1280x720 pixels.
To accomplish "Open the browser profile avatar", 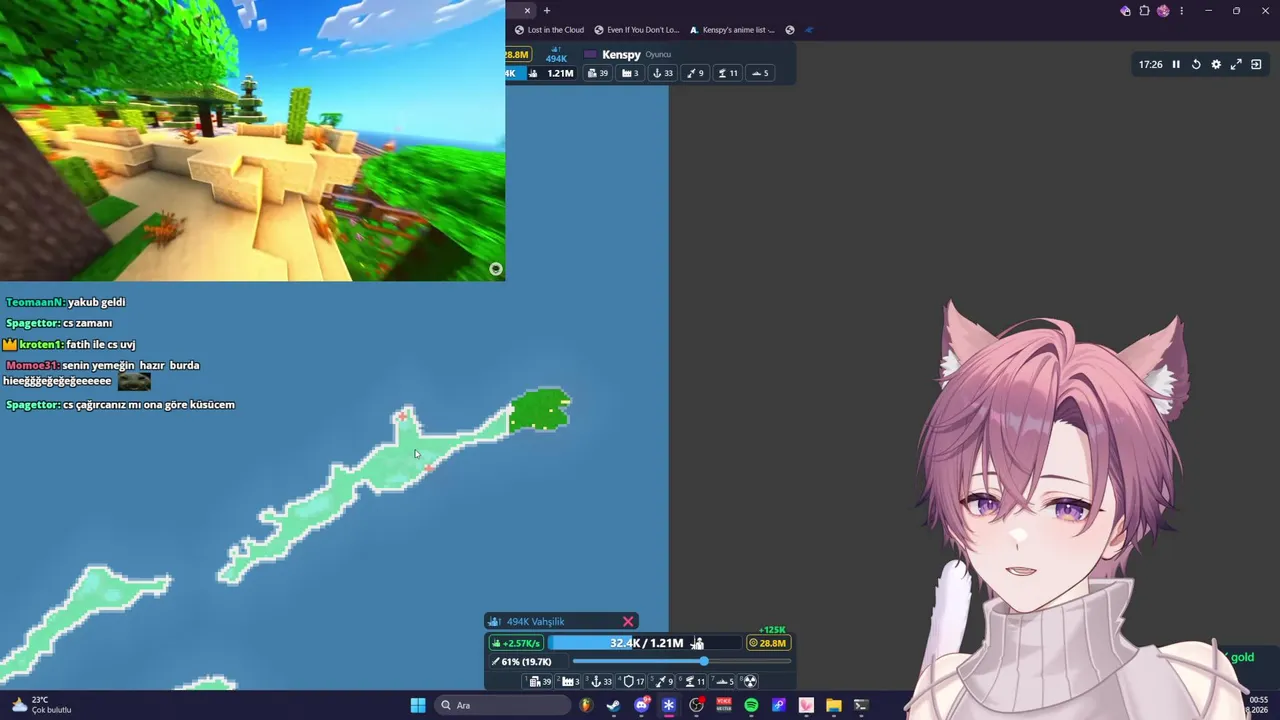I will [x=1163, y=11].
